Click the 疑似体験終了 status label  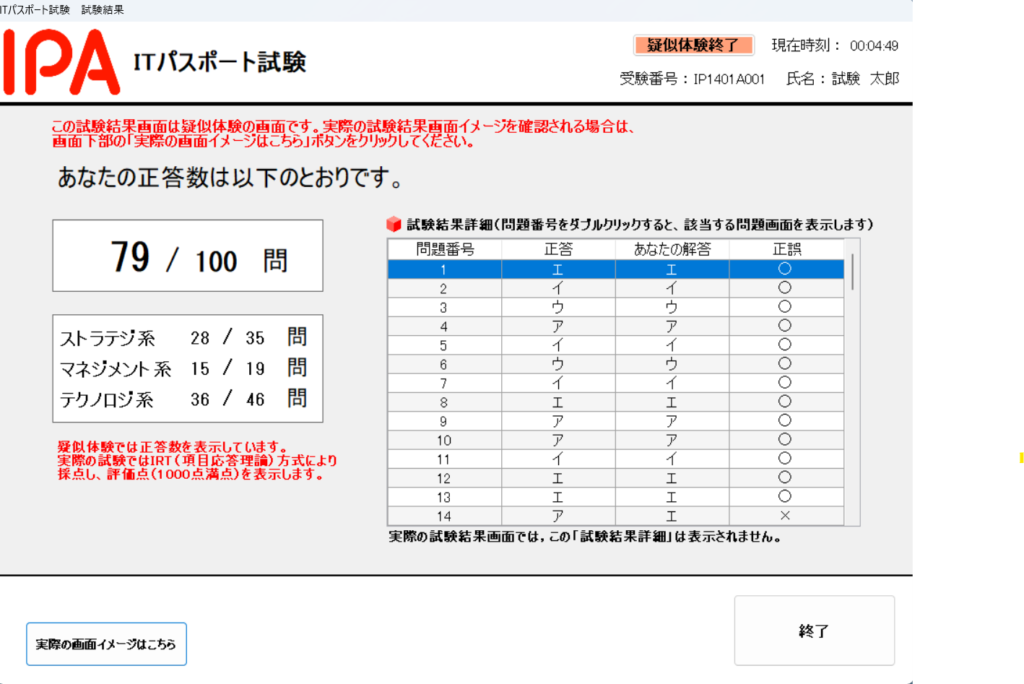click(693, 45)
